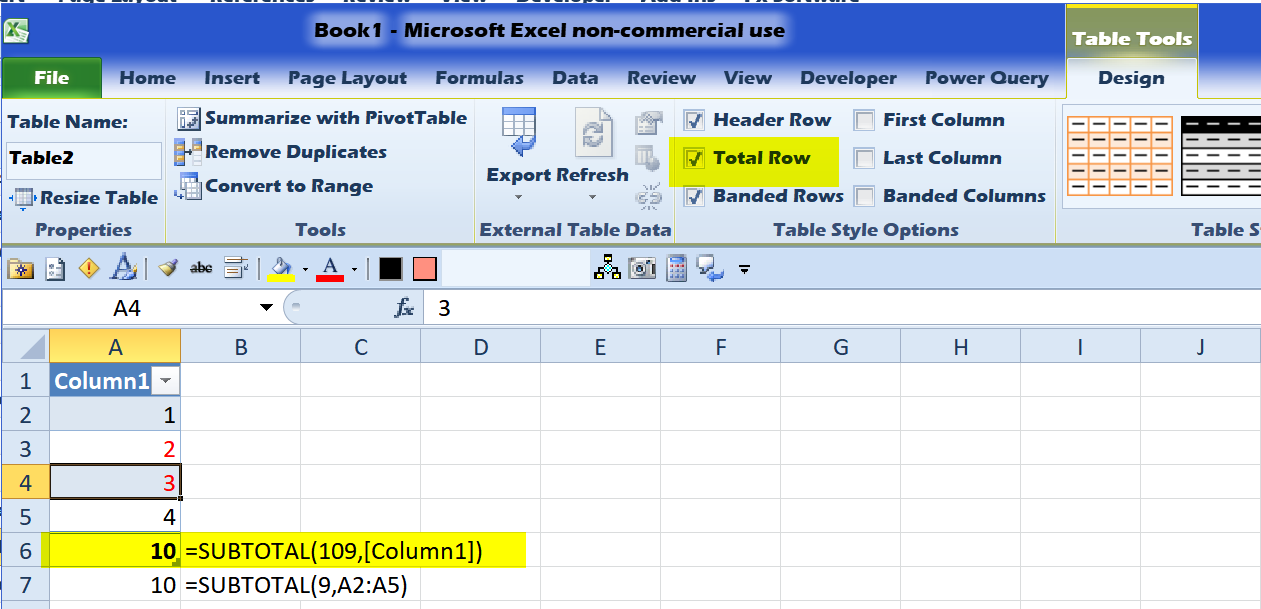Open the Column1 filter dropdown
The height and width of the screenshot is (609, 1261).
click(166, 381)
